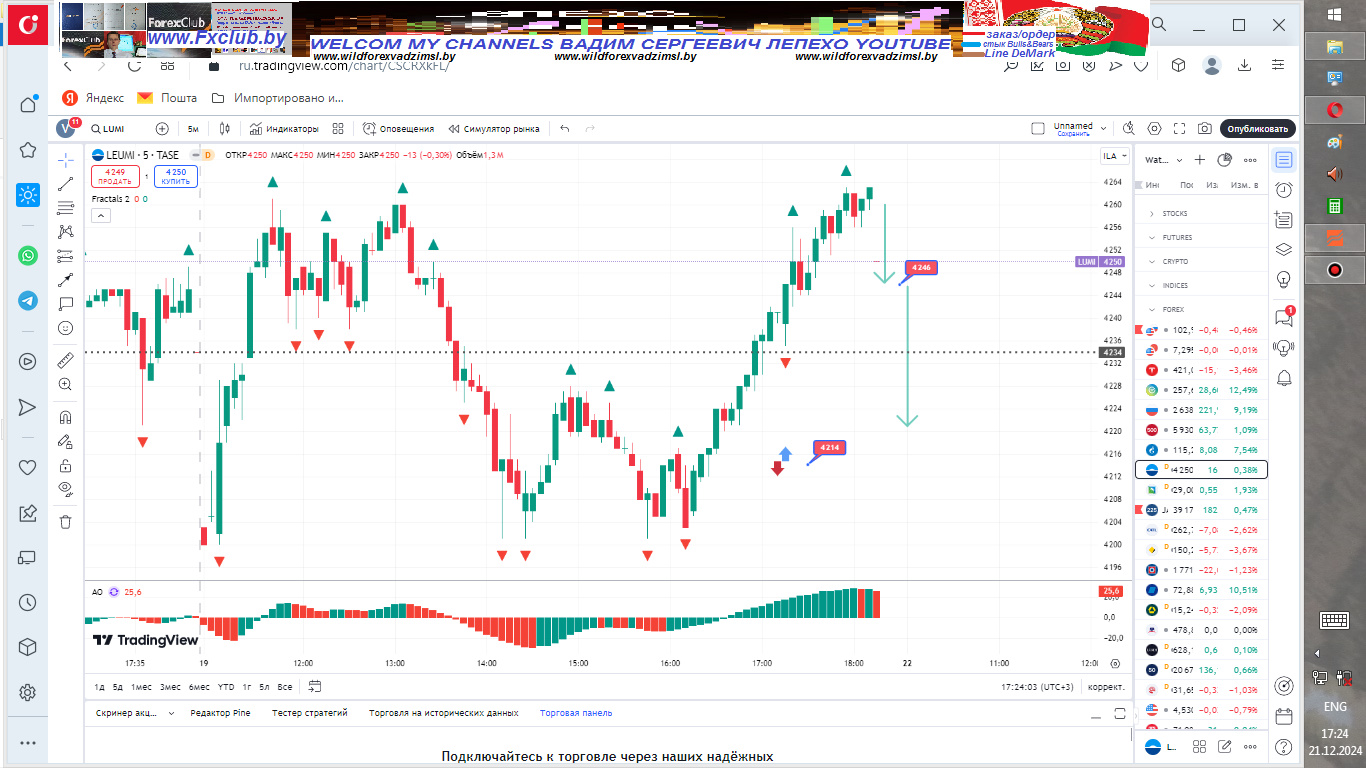The height and width of the screenshot is (768, 1366).
Task: Activate the zoom-in magnifier tool
Action: click(65, 384)
